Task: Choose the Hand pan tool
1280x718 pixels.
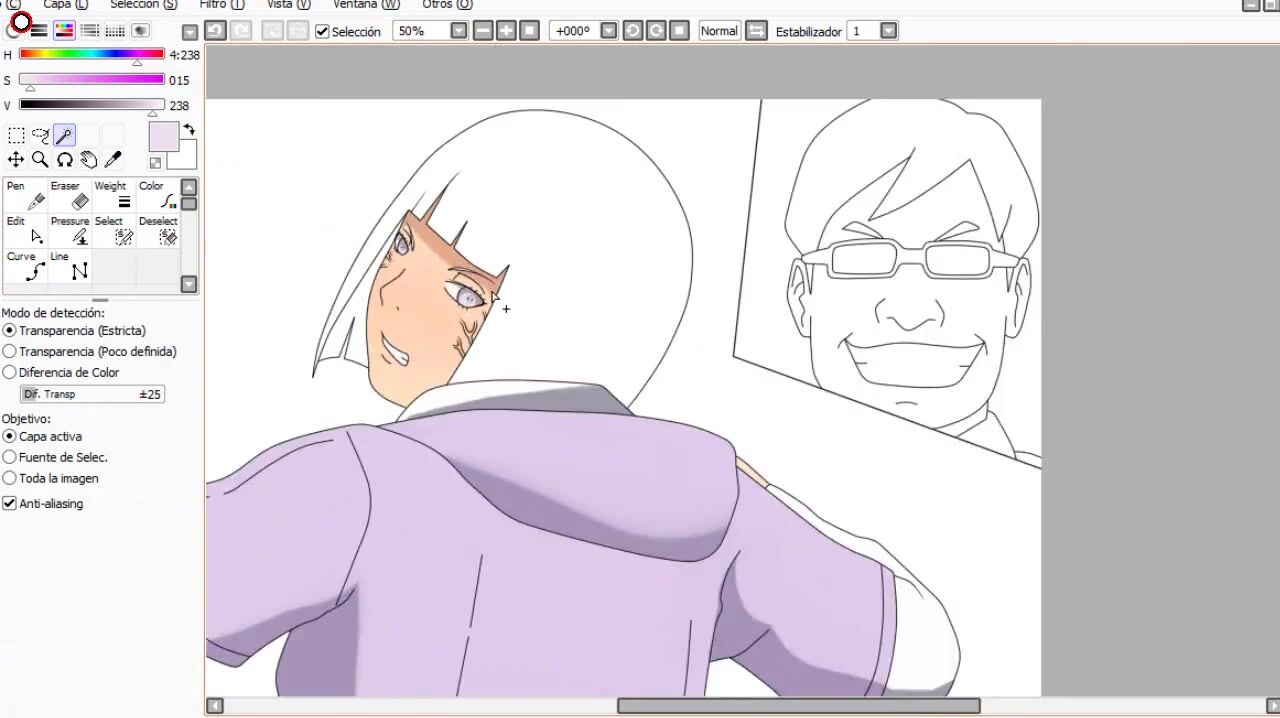Action: point(89,160)
